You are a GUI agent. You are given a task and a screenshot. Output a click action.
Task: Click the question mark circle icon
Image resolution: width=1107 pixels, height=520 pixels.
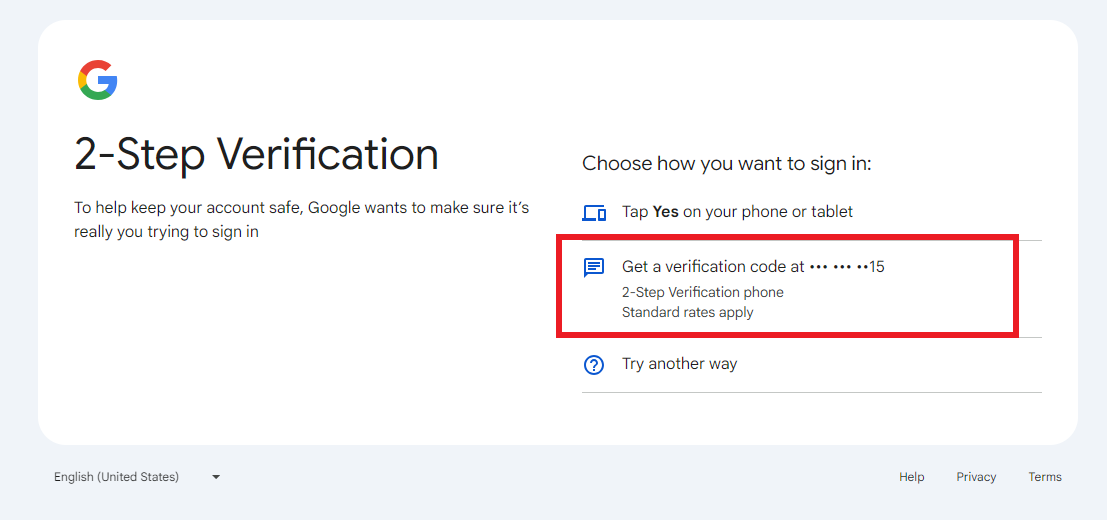point(594,365)
